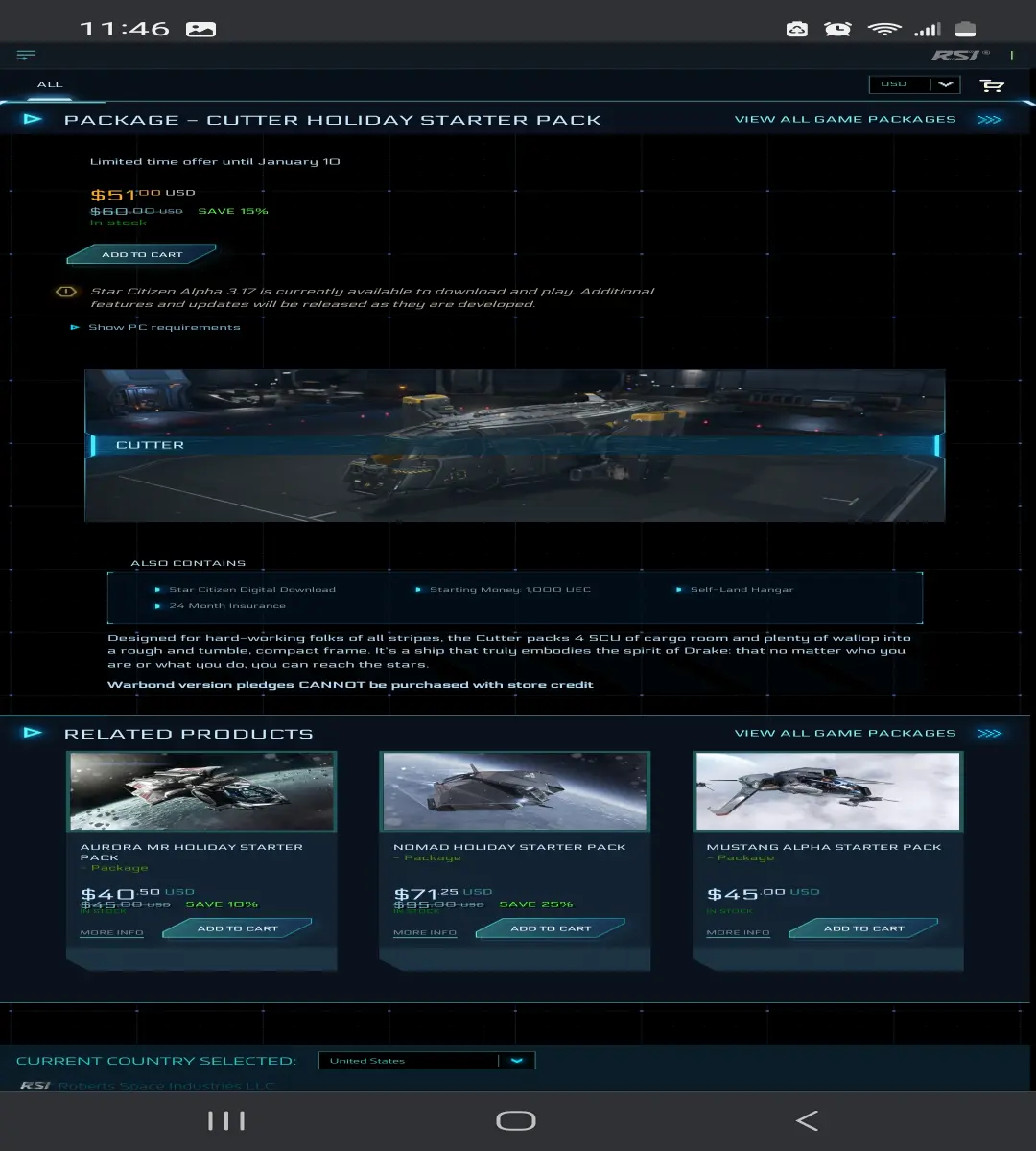Open View All Game Packages beside Related Products
The height and width of the screenshot is (1151, 1036).
pyautogui.click(x=845, y=733)
